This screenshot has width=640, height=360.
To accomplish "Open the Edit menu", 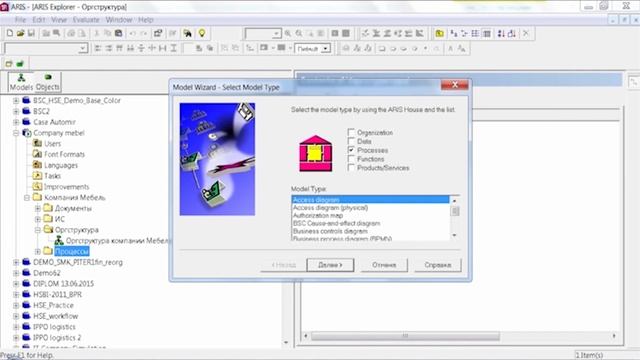I will pyautogui.click(x=39, y=20).
